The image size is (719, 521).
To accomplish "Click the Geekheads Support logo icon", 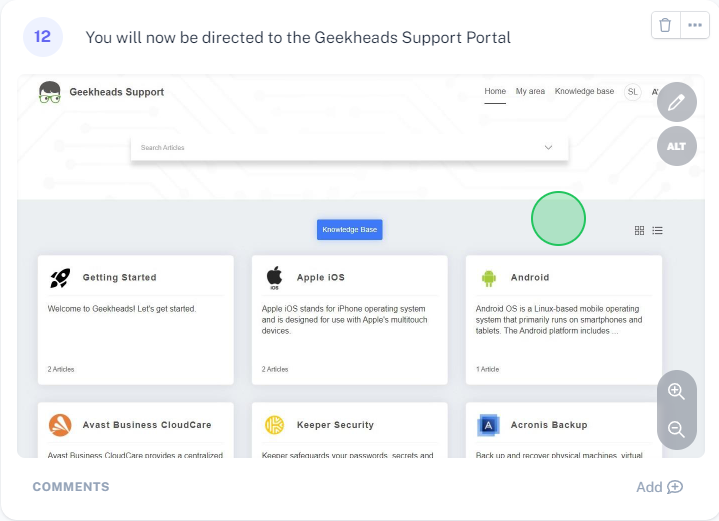I will coord(49,93).
